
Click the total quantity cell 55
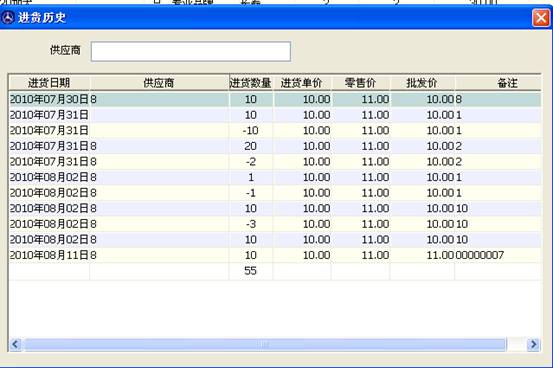250,271
